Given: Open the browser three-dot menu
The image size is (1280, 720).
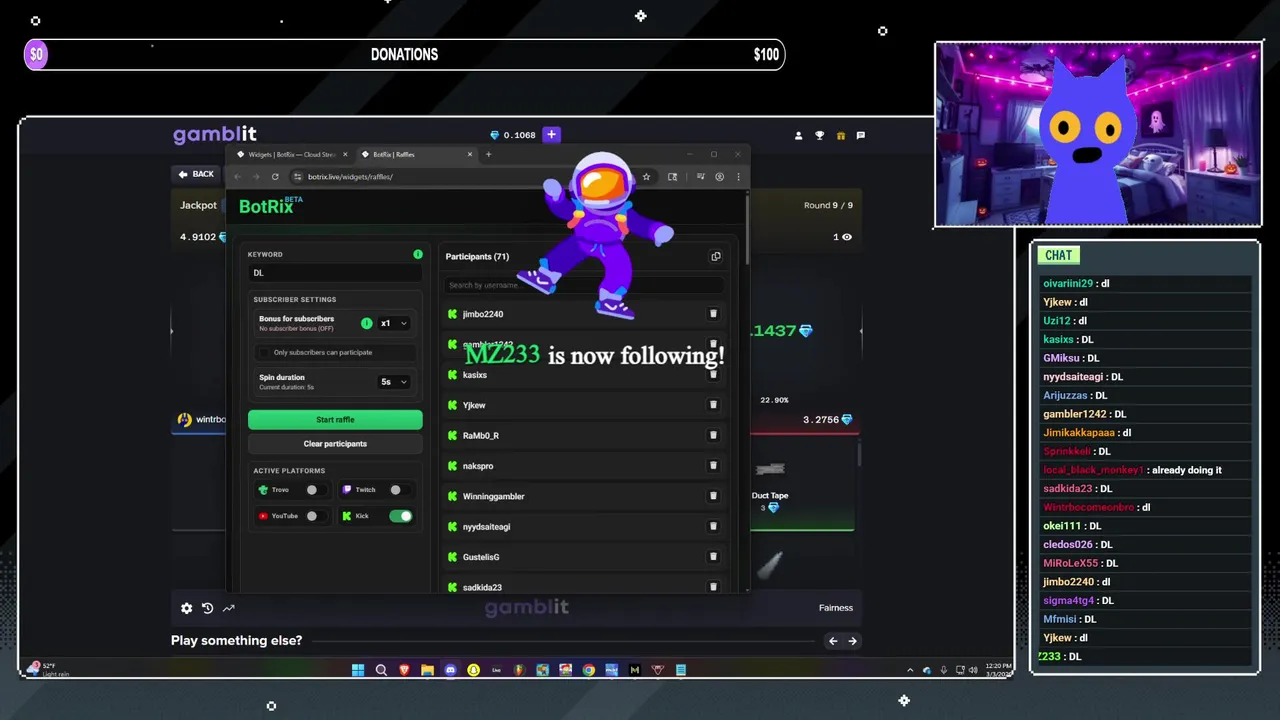Looking at the screenshot, I should [x=738, y=177].
